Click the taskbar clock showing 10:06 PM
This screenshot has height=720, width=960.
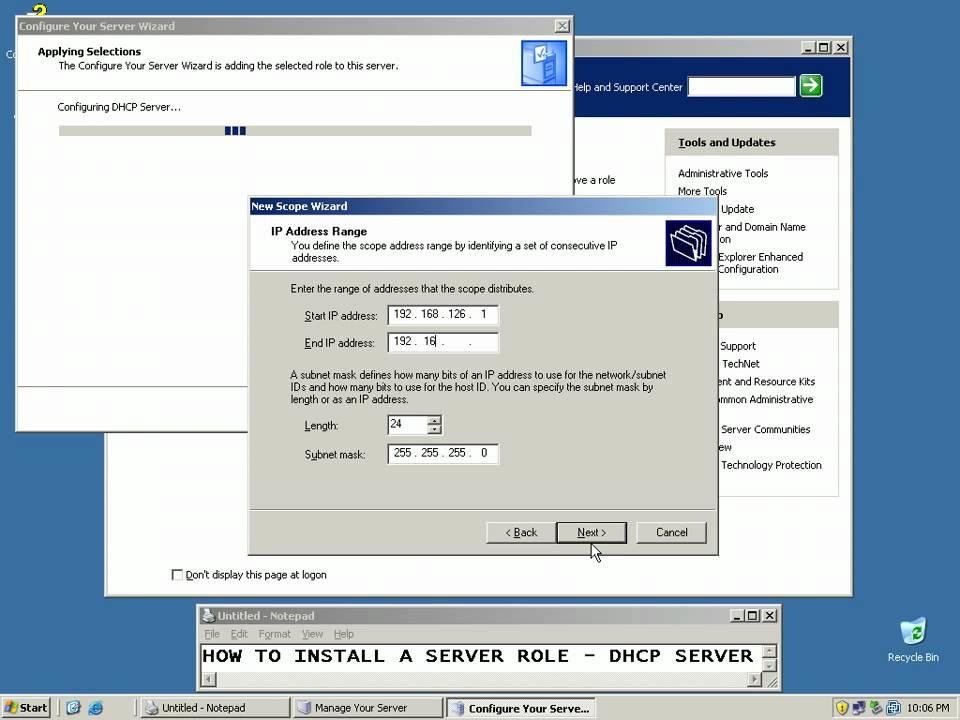(x=928, y=708)
